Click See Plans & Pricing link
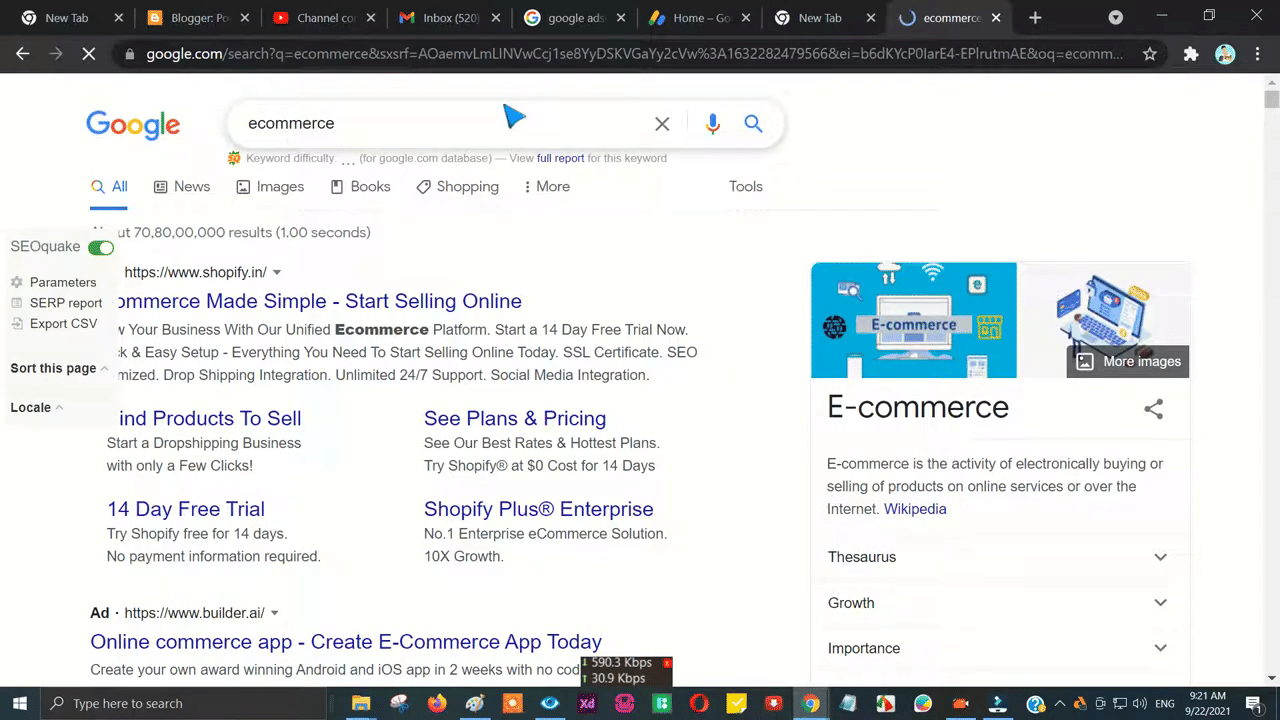The width and height of the screenshot is (1280, 720). pos(514,418)
